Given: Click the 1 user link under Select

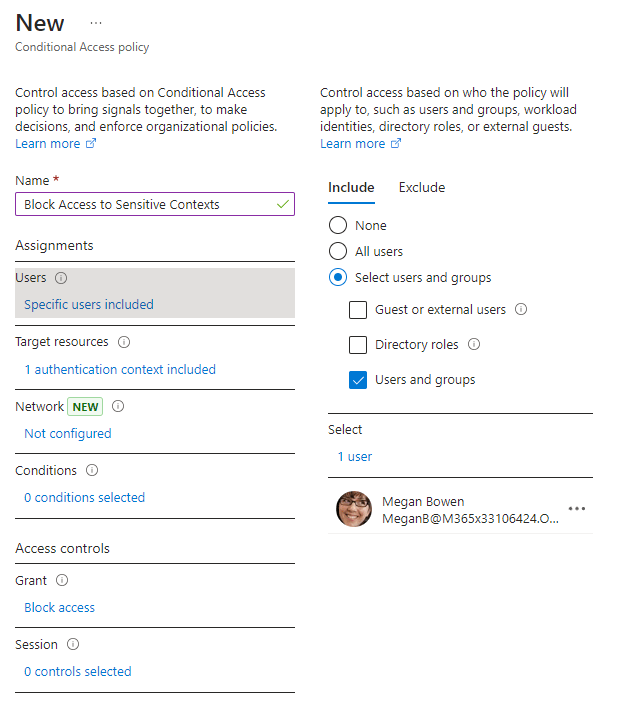Looking at the screenshot, I should (355, 457).
